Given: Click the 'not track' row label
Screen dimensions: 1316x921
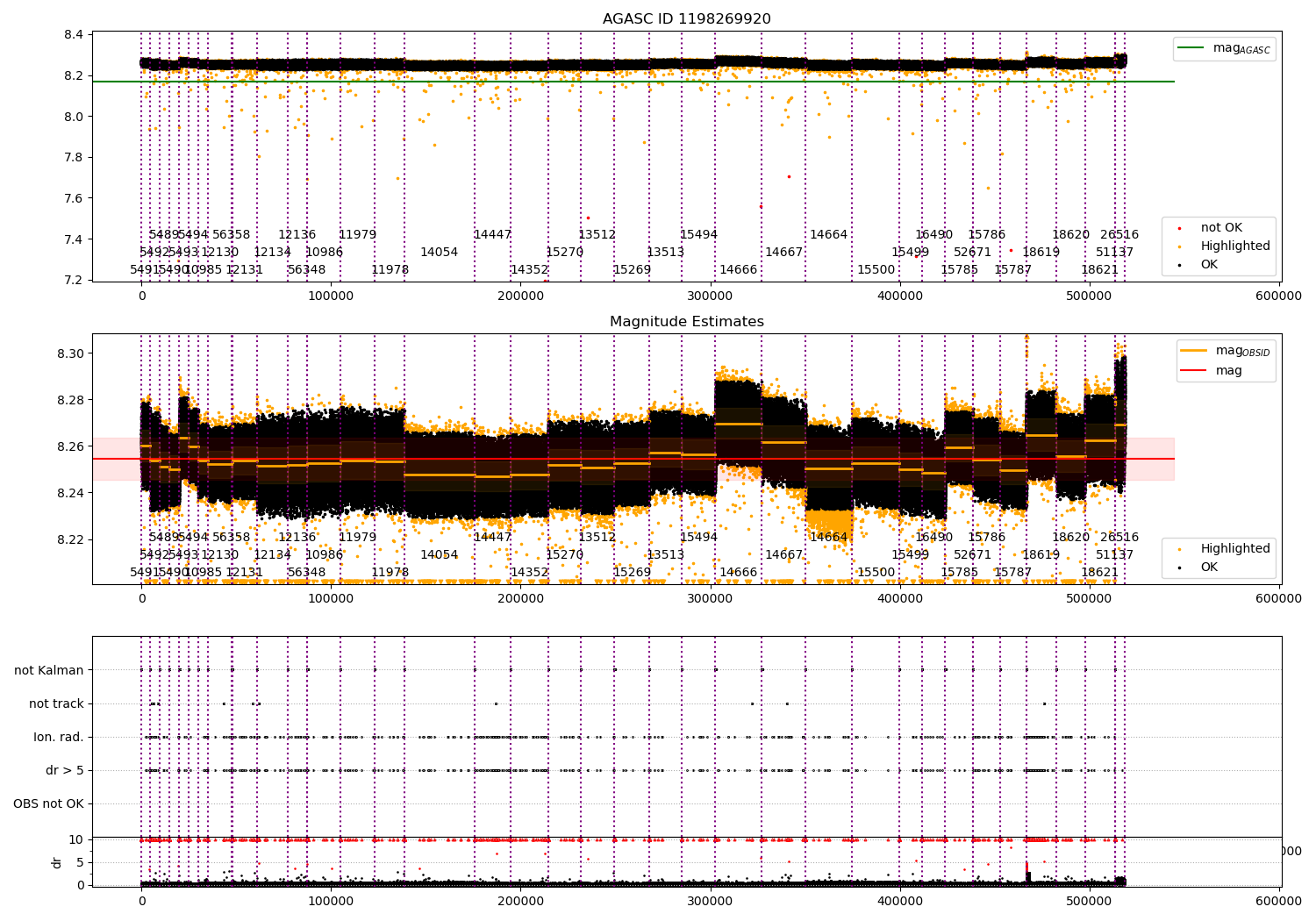Looking at the screenshot, I should pyautogui.click(x=56, y=703).
